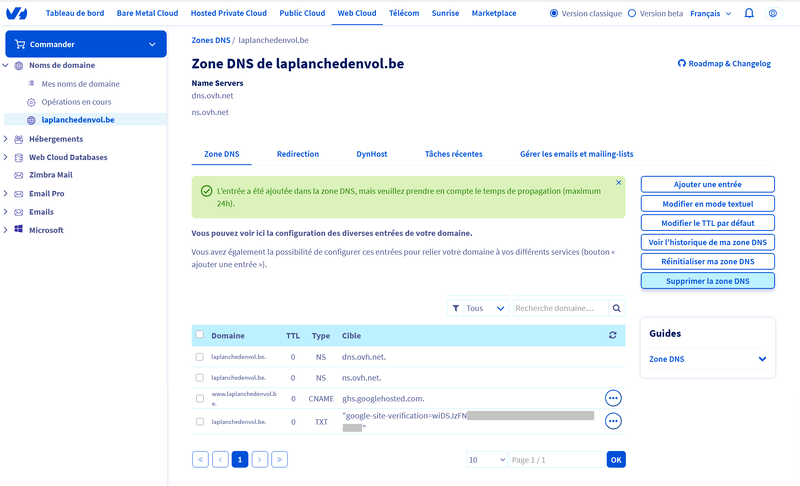Select the Version beta radio button

(x=632, y=13)
